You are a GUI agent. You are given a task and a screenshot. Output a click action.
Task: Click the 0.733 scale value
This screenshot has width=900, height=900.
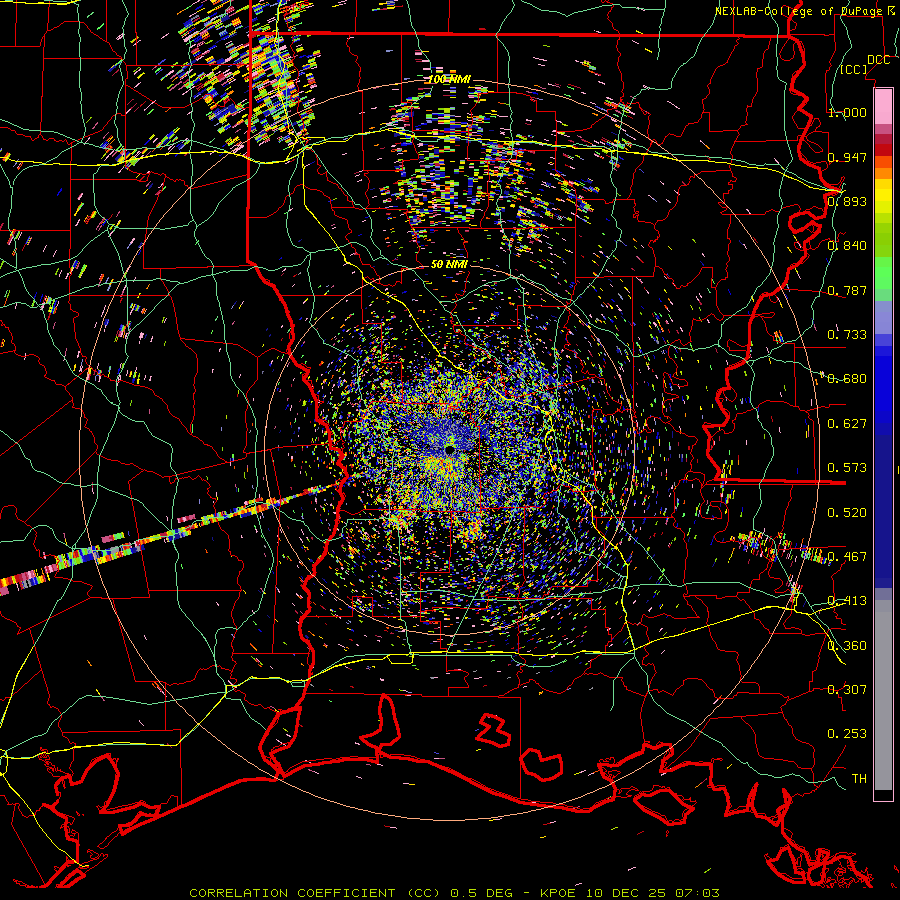pyautogui.click(x=847, y=335)
